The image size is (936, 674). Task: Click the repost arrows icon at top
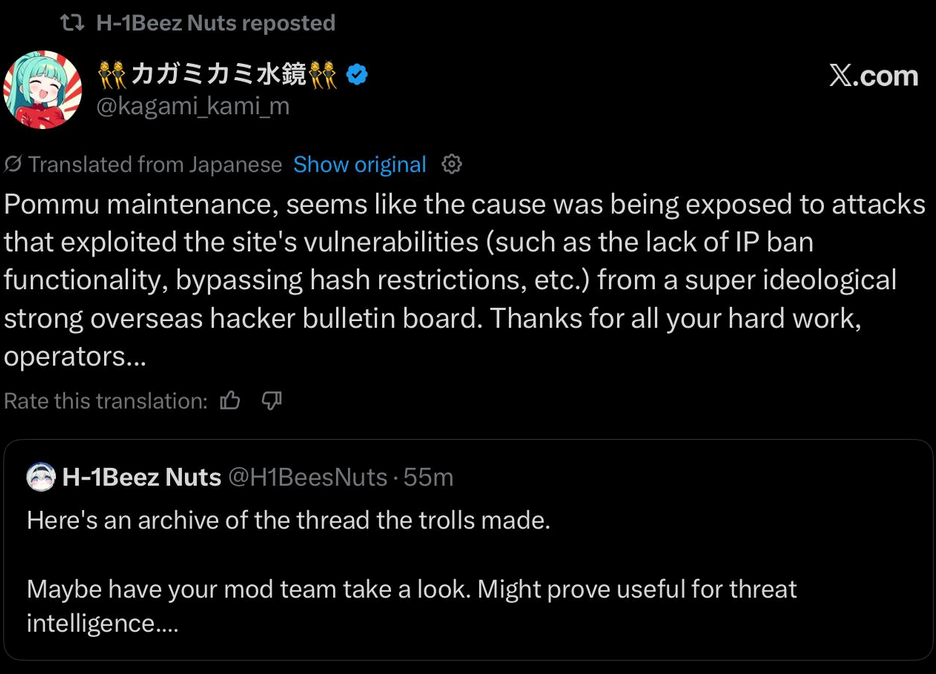pyautogui.click(x=72, y=22)
